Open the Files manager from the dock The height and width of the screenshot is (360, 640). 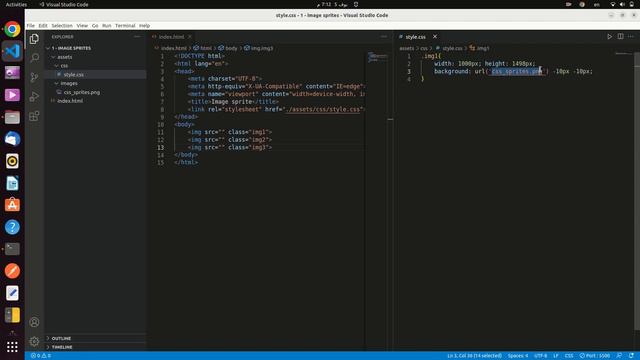(12, 117)
